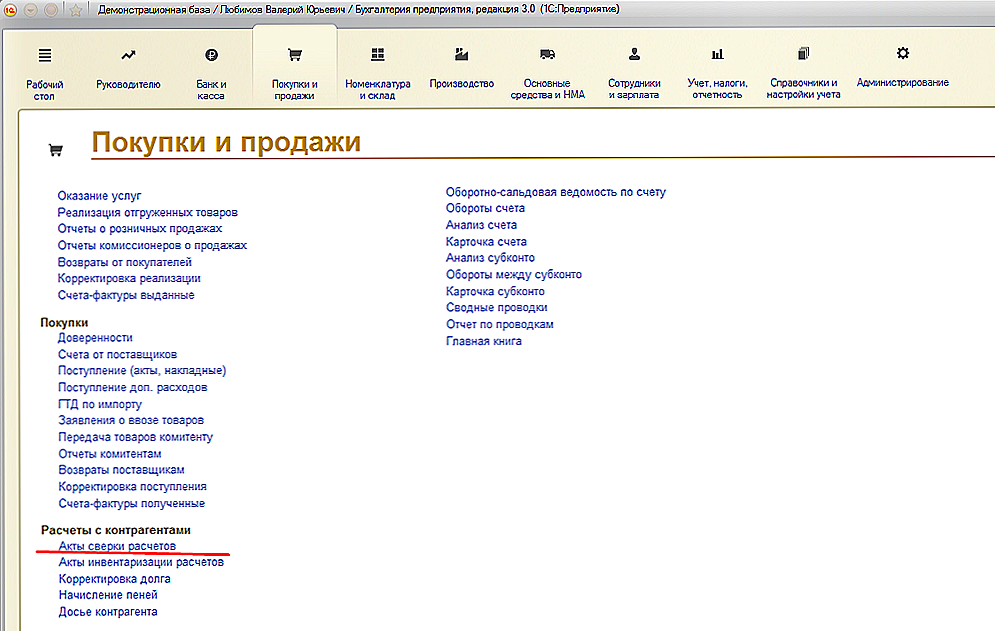Open Анализ счета report
This screenshot has width=995, height=631.
(x=481, y=225)
